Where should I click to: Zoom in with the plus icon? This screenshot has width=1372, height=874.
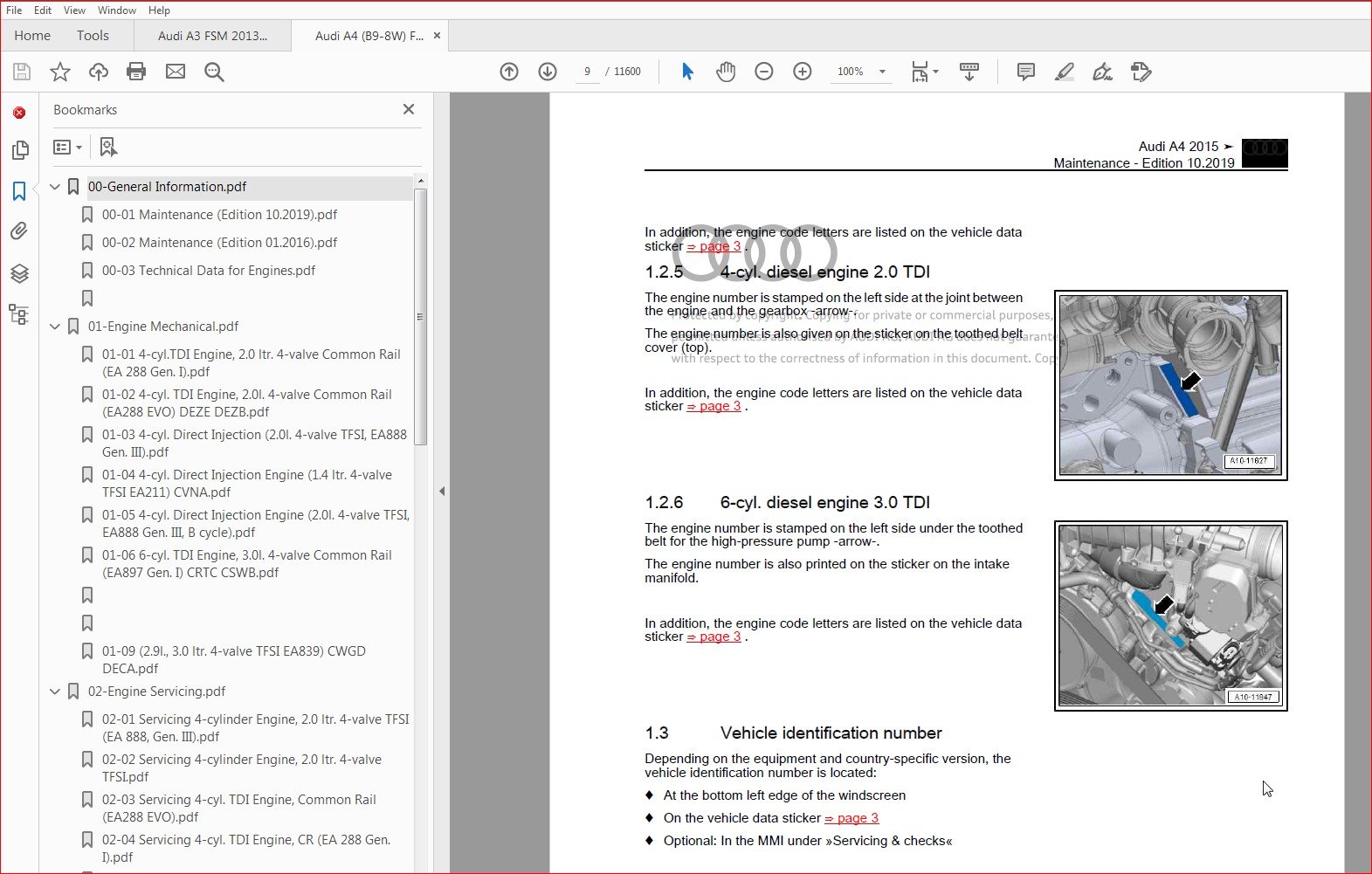pyautogui.click(x=803, y=72)
